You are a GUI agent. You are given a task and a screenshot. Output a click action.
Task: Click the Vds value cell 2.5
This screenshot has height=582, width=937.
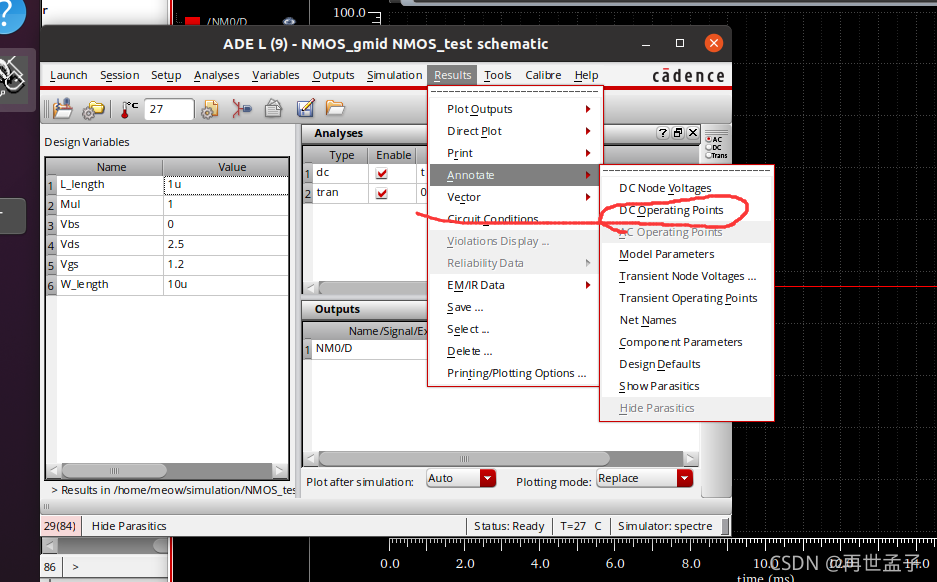[x=226, y=244]
